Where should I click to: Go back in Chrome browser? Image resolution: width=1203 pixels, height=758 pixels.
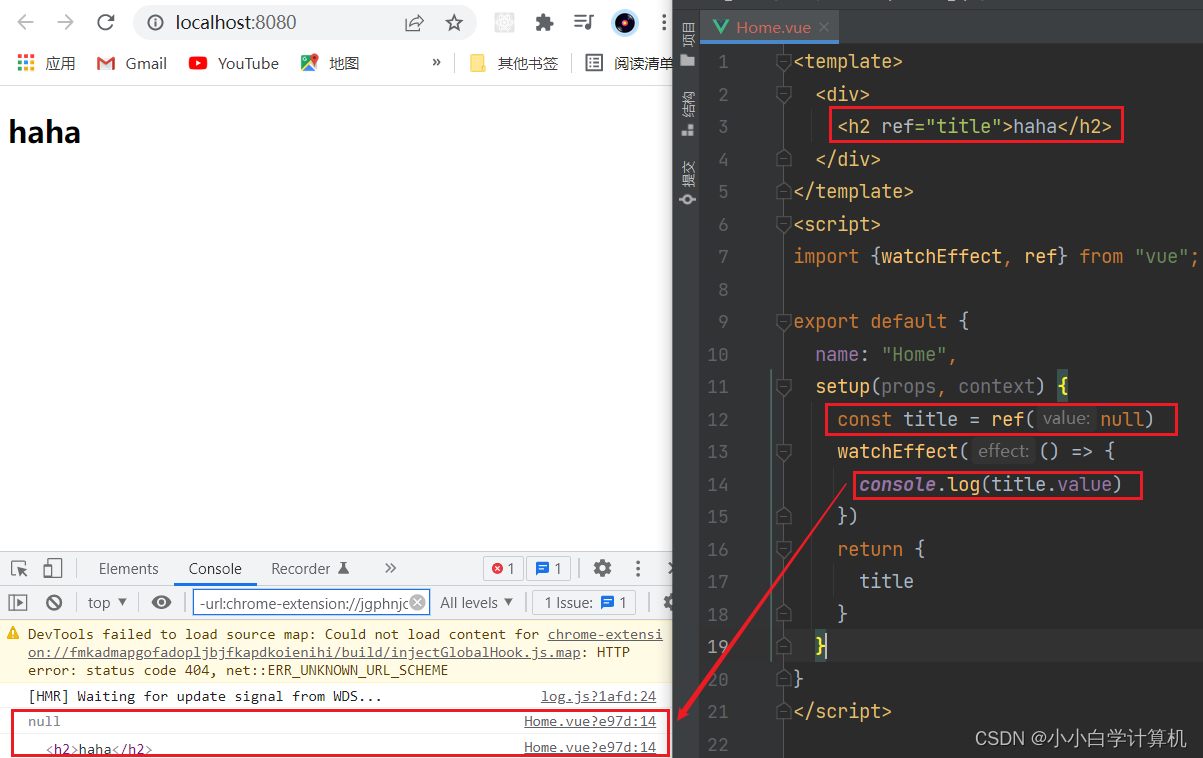tap(26, 22)
